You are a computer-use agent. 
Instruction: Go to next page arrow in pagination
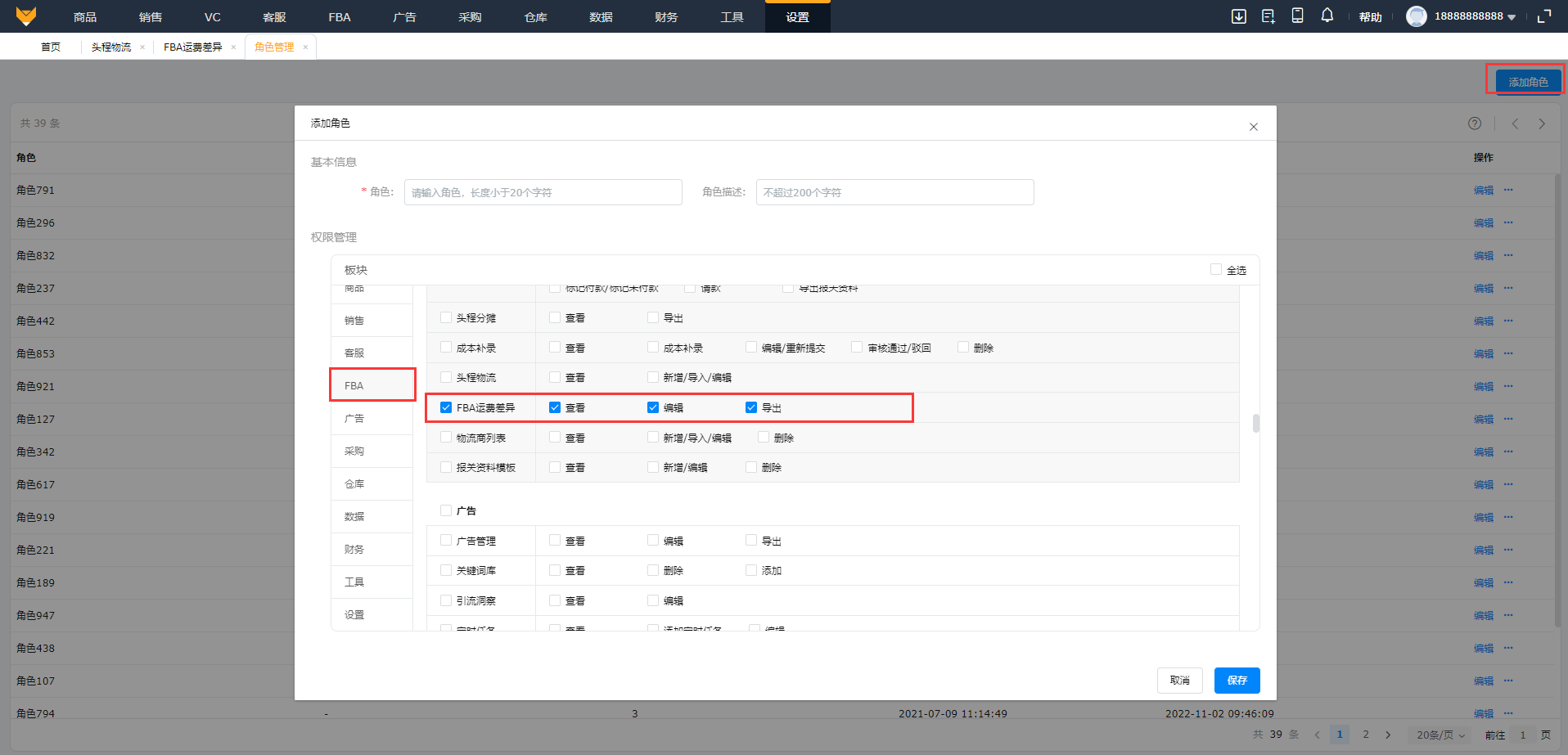1388,735
